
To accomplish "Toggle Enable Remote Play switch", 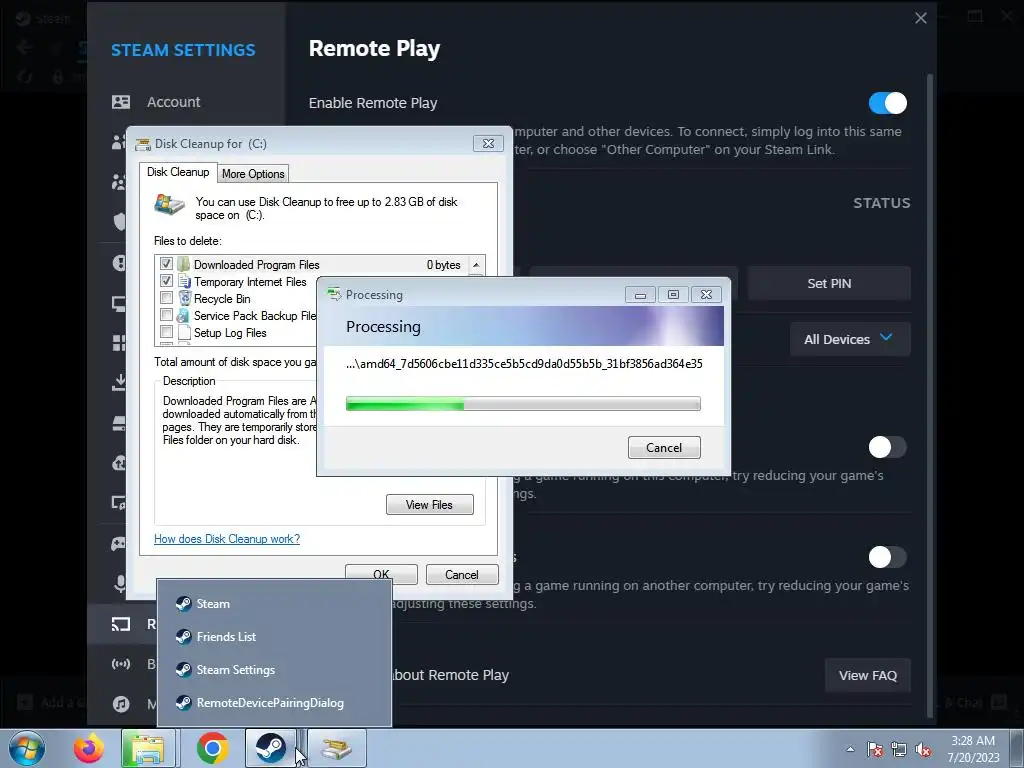I will click(x=888, y=103).
